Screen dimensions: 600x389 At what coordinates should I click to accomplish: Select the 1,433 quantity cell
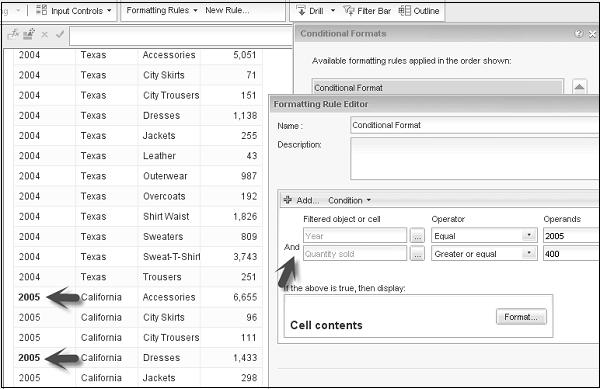232,358
